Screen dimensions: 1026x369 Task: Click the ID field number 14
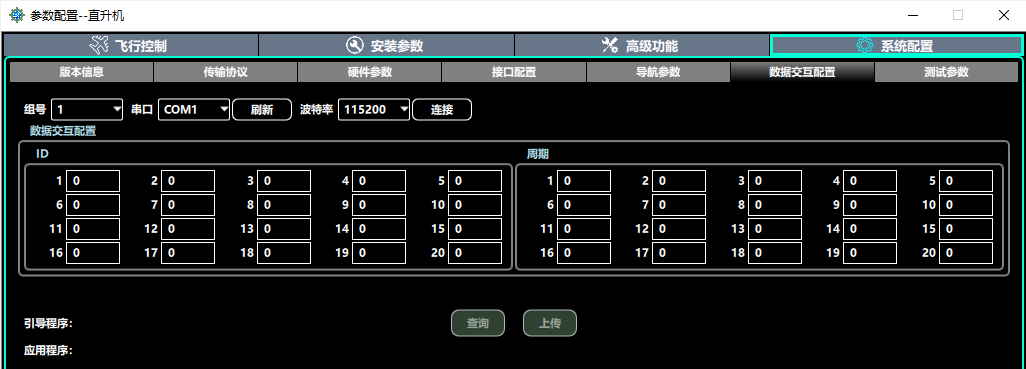[x=379, y=230]
